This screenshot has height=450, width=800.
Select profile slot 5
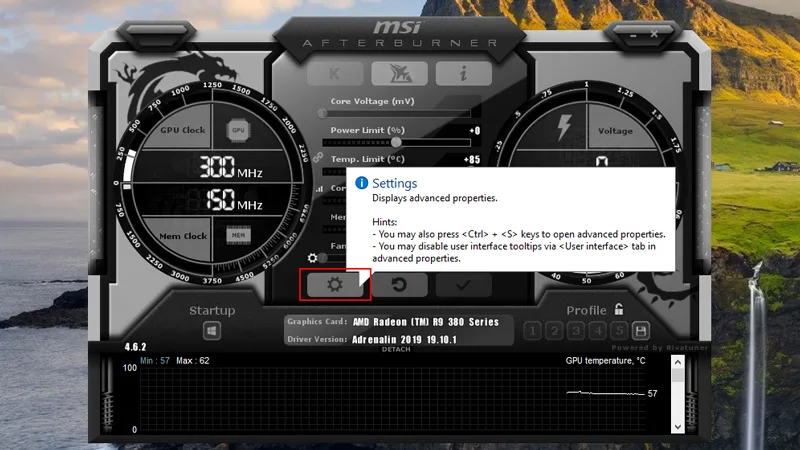click(x=619, y=331)
